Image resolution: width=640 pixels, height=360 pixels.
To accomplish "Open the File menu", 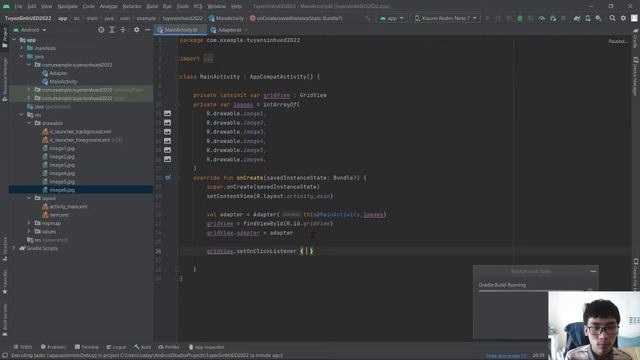I will pos(18,6).
